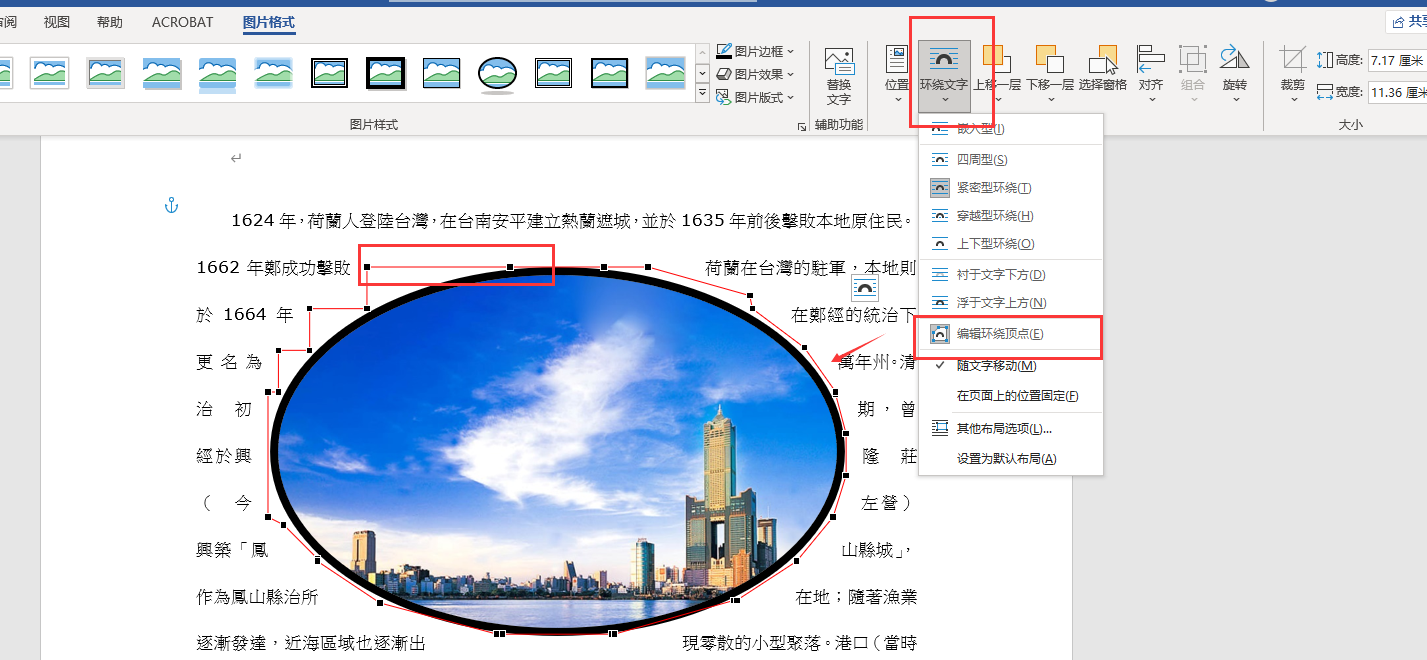Open the 图片版式 picture layout dropdown
This screenshot has width=1427, height=660.
tap(756, 97)
